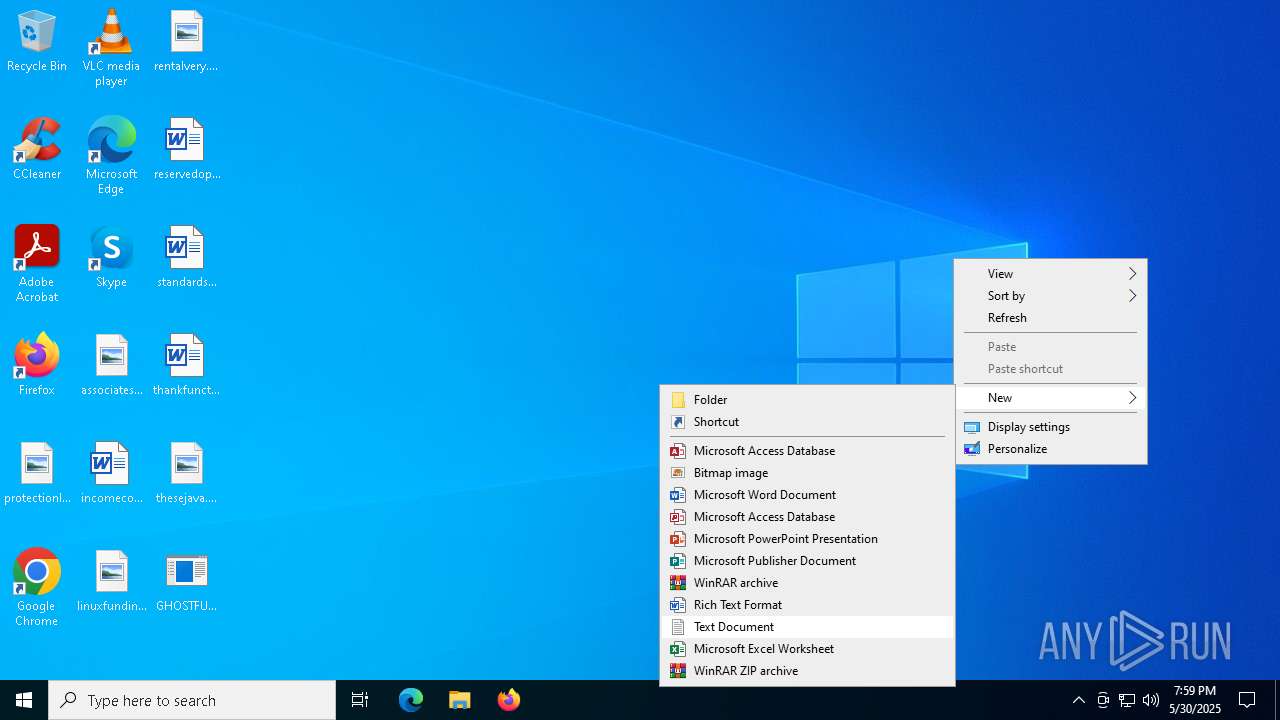Select the Firefox desktop shortcut
Image resolution: width=1280 pixels, height=720 pixels.
coord(37,366)
